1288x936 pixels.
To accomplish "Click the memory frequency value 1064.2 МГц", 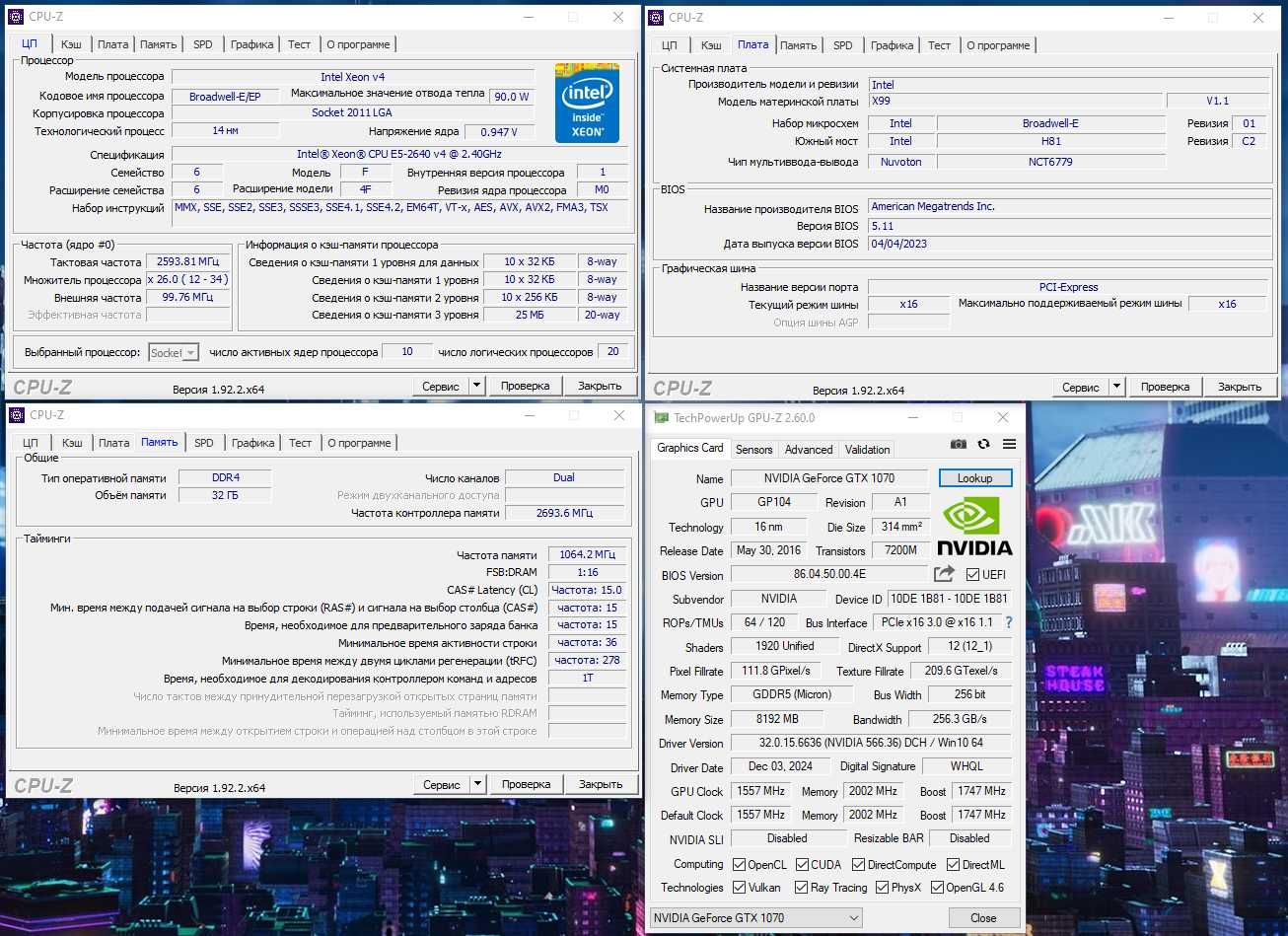I will click(587, 554).
